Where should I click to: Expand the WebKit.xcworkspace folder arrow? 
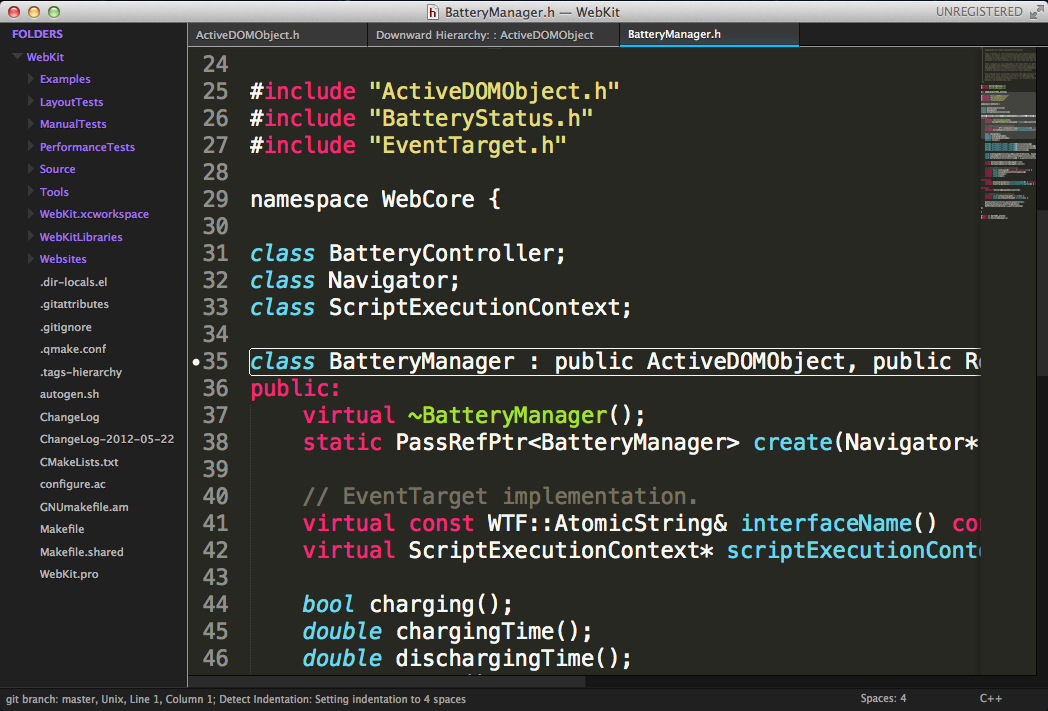coord(31,214)
